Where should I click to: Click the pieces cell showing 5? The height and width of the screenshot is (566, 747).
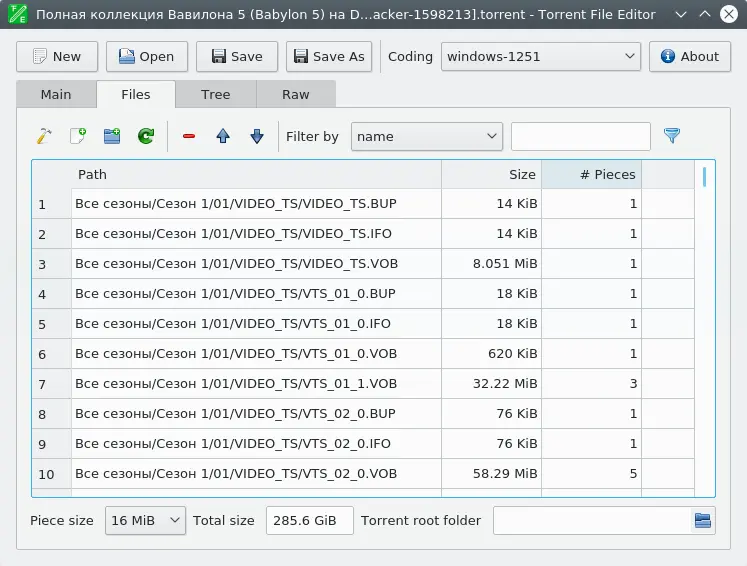[592, 474]
